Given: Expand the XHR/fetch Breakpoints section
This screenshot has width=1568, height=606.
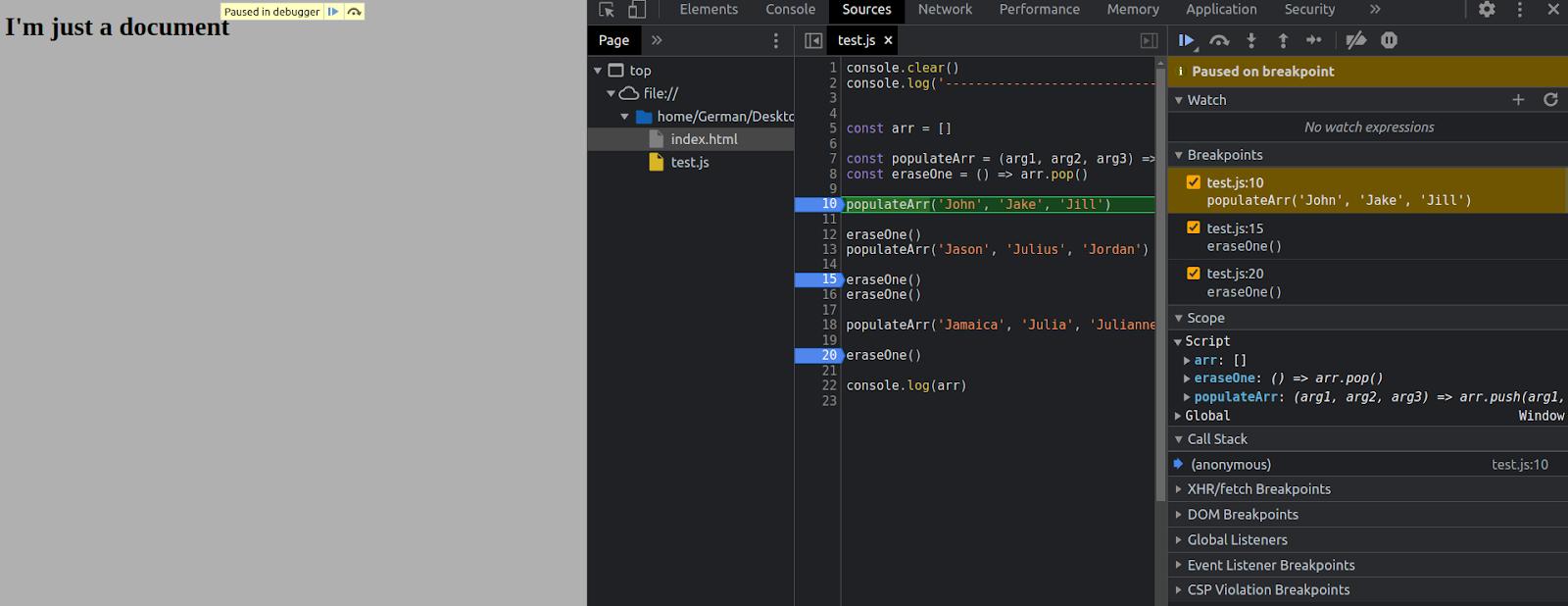Looking at the screenshot, I should tap(1258, 489).
